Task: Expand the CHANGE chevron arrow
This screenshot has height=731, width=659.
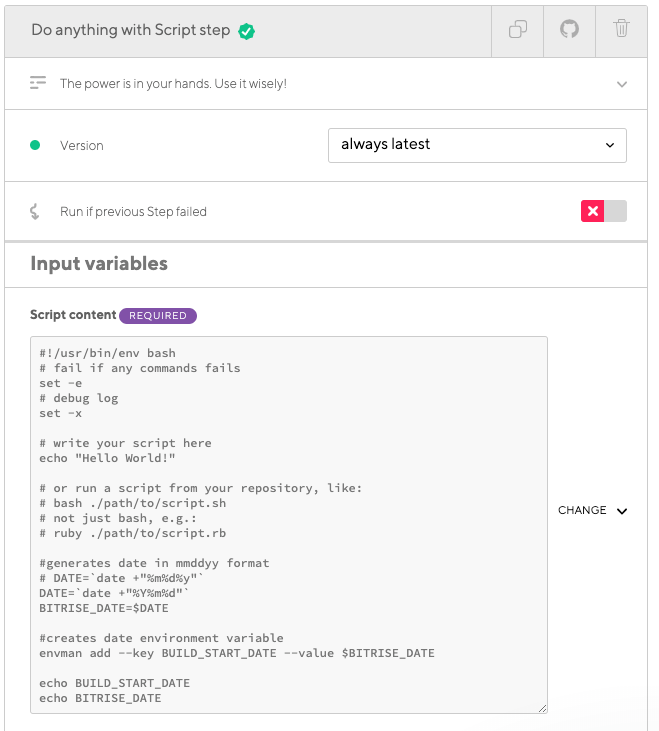Action: tap(622, 511)
